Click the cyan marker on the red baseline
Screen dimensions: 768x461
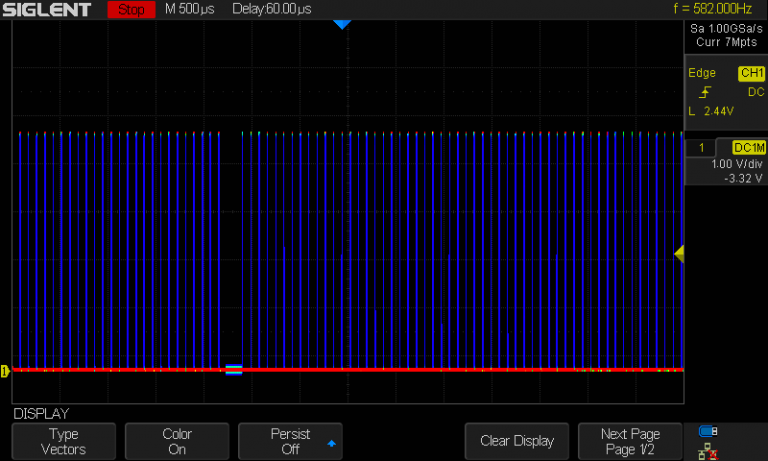point(234,370)
